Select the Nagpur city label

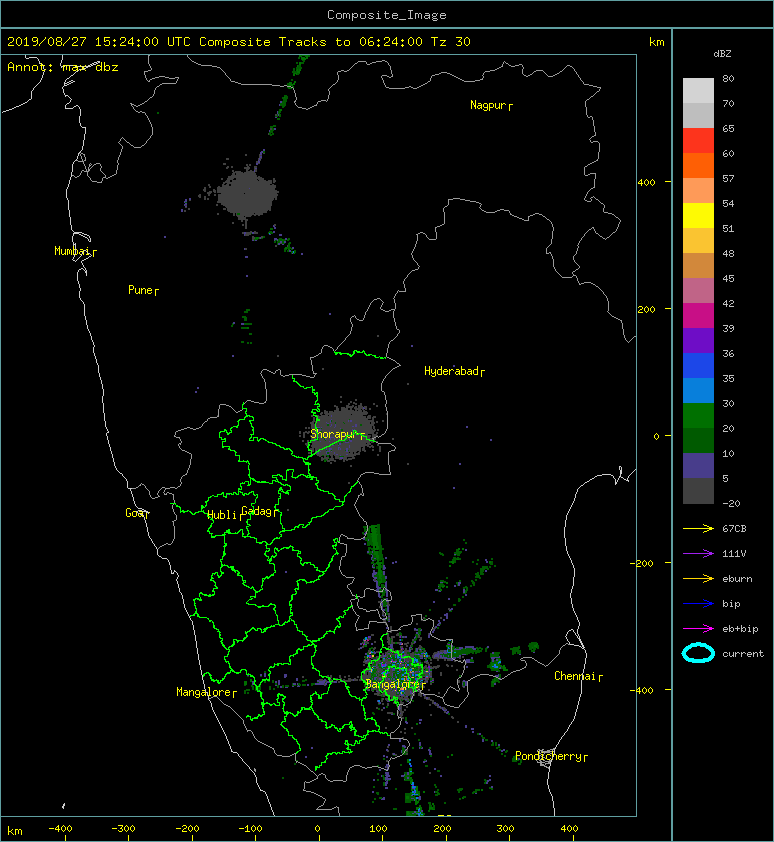pyautogui.click(x=488, y=105)
